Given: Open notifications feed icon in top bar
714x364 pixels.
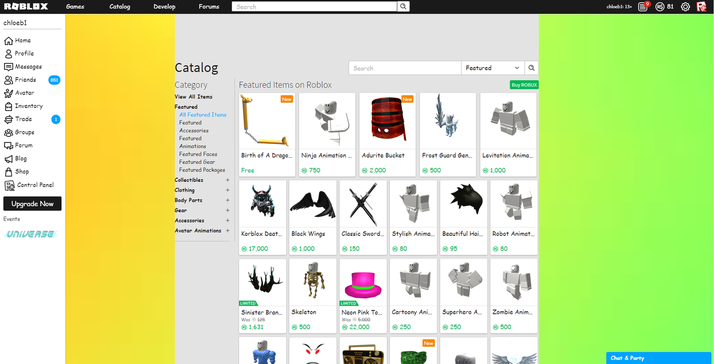Looking at the screenshot, I should pyautogui.click(x=643, y=6).
